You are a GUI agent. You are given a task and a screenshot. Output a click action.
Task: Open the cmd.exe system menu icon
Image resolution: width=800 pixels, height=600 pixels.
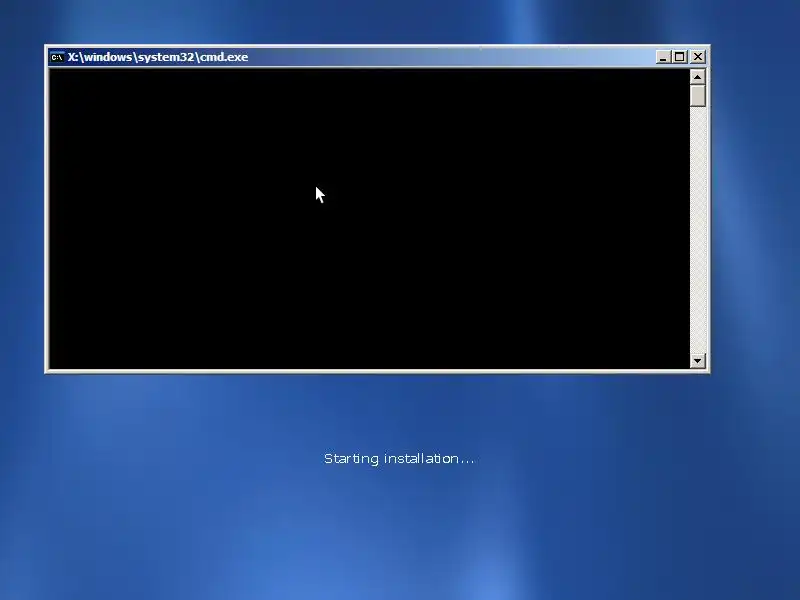[x=57, y=57]
